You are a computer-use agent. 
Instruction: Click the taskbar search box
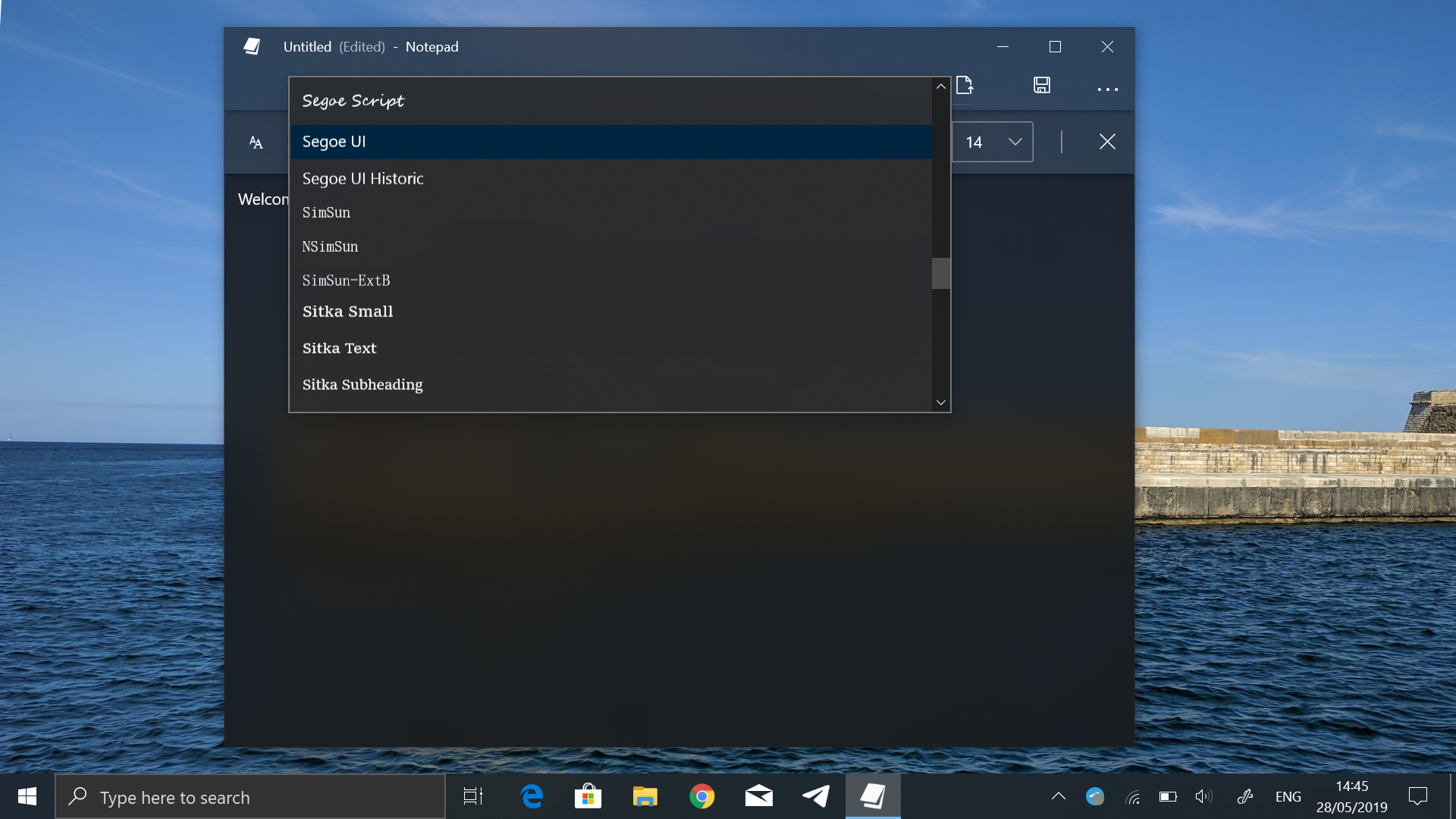pos(250,797)
